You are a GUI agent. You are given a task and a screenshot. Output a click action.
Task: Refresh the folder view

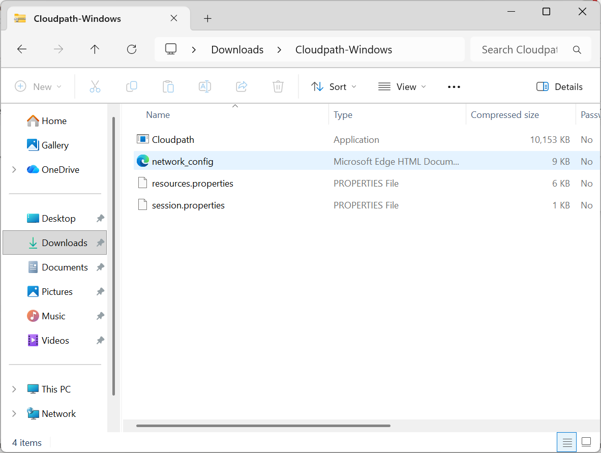131,49
